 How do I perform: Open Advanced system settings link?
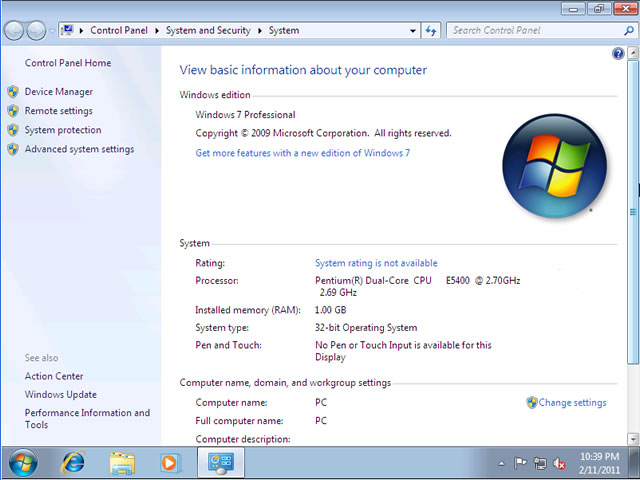79,149
